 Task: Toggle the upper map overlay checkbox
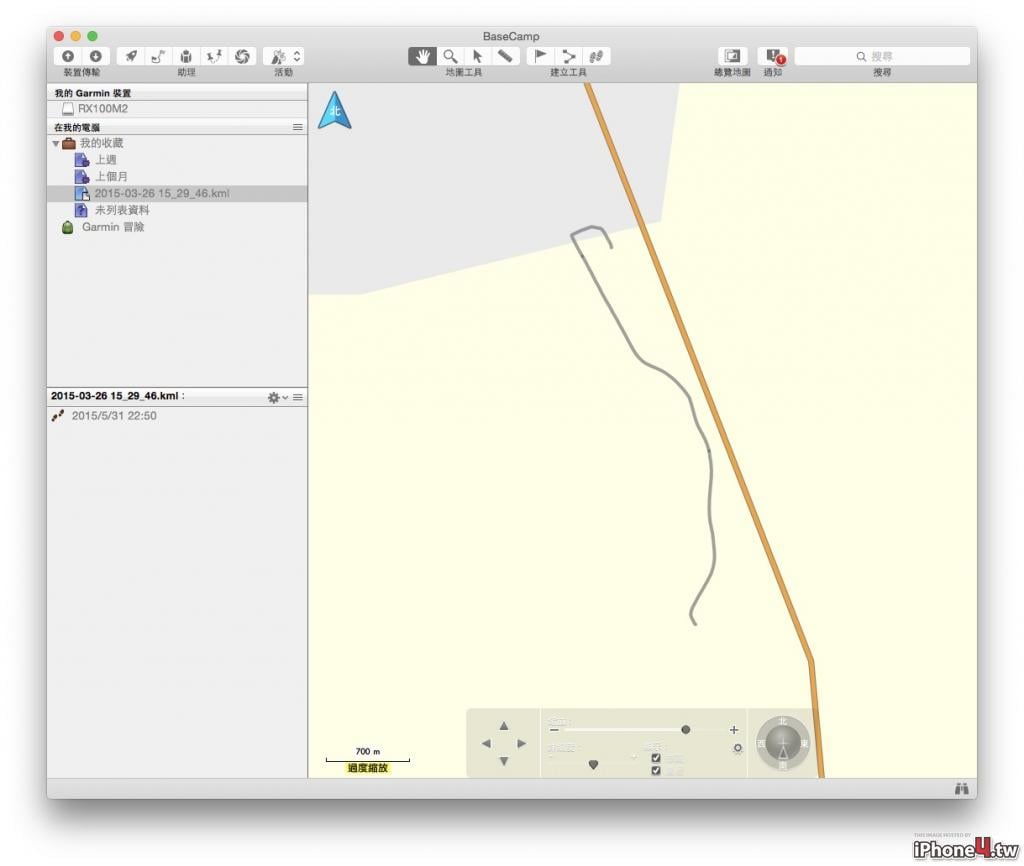click(656, 758)
